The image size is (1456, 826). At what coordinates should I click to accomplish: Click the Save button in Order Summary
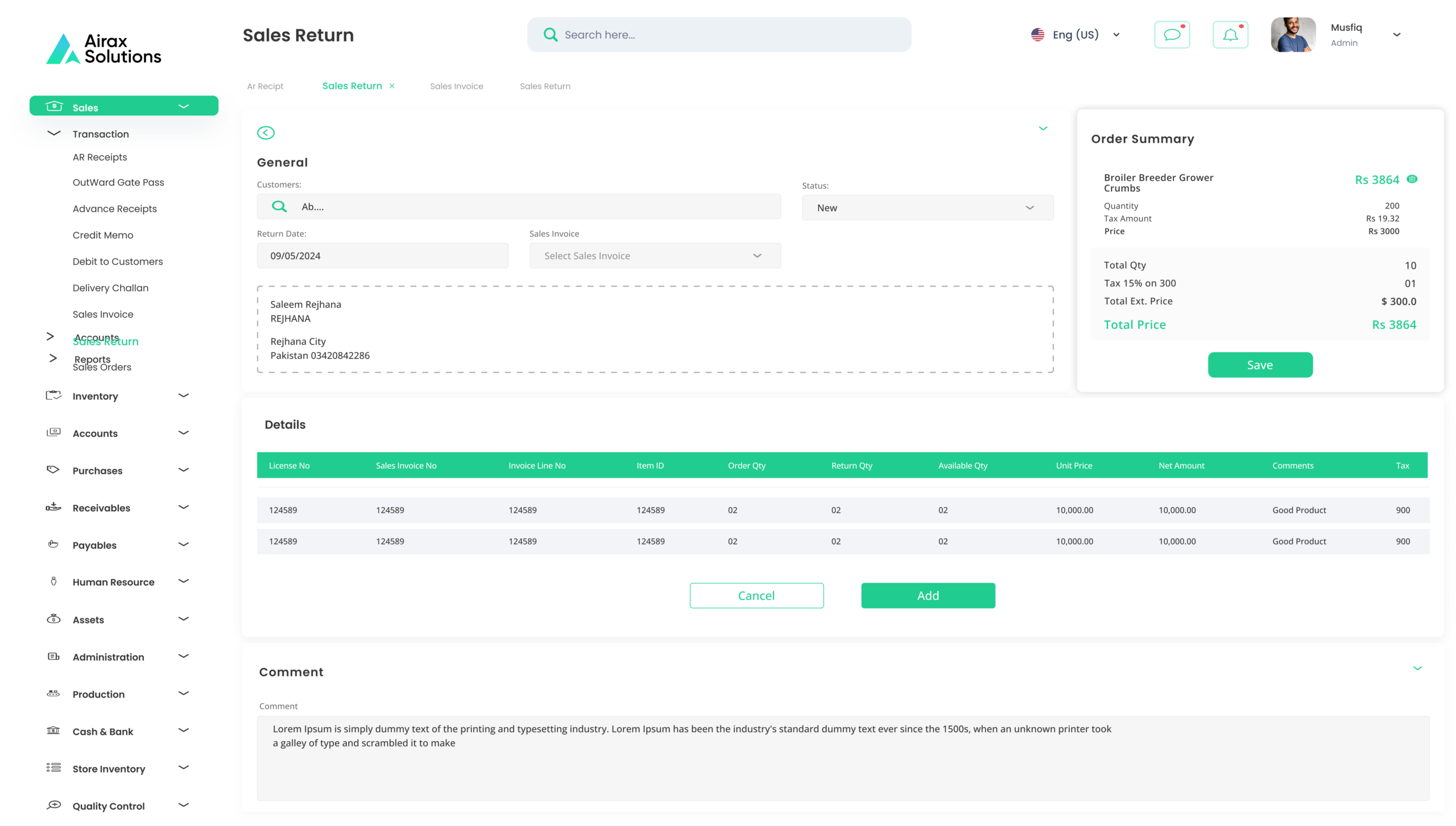coord(1260,365)
